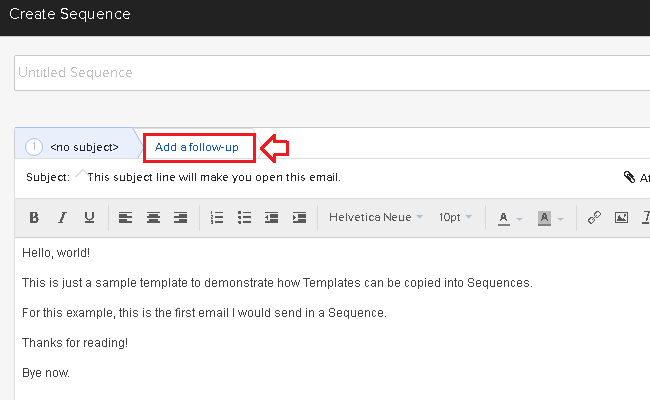Align text to the right
Image resolution: width=650 pixels, height=400 pixels.
point(181,217)
